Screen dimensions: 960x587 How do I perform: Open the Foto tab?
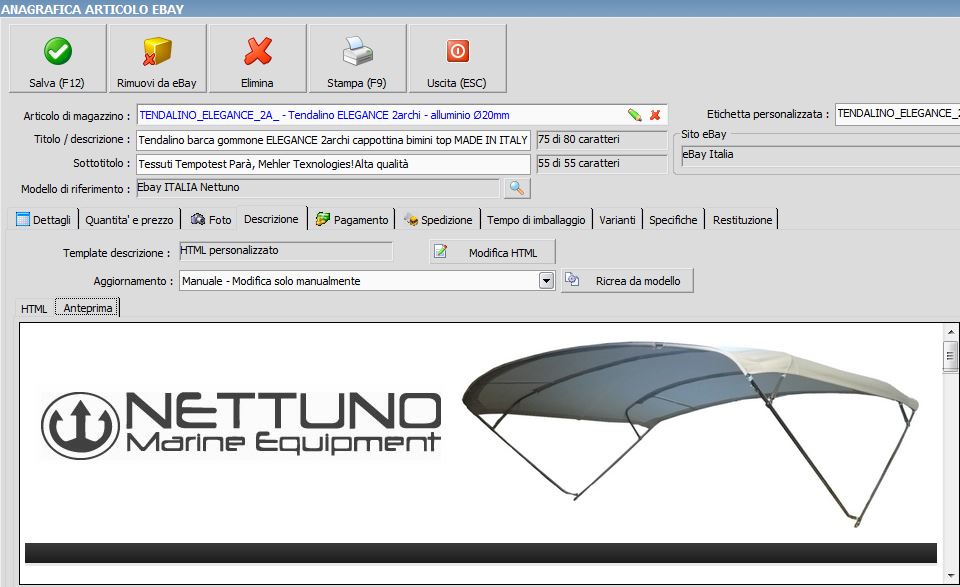211,219
